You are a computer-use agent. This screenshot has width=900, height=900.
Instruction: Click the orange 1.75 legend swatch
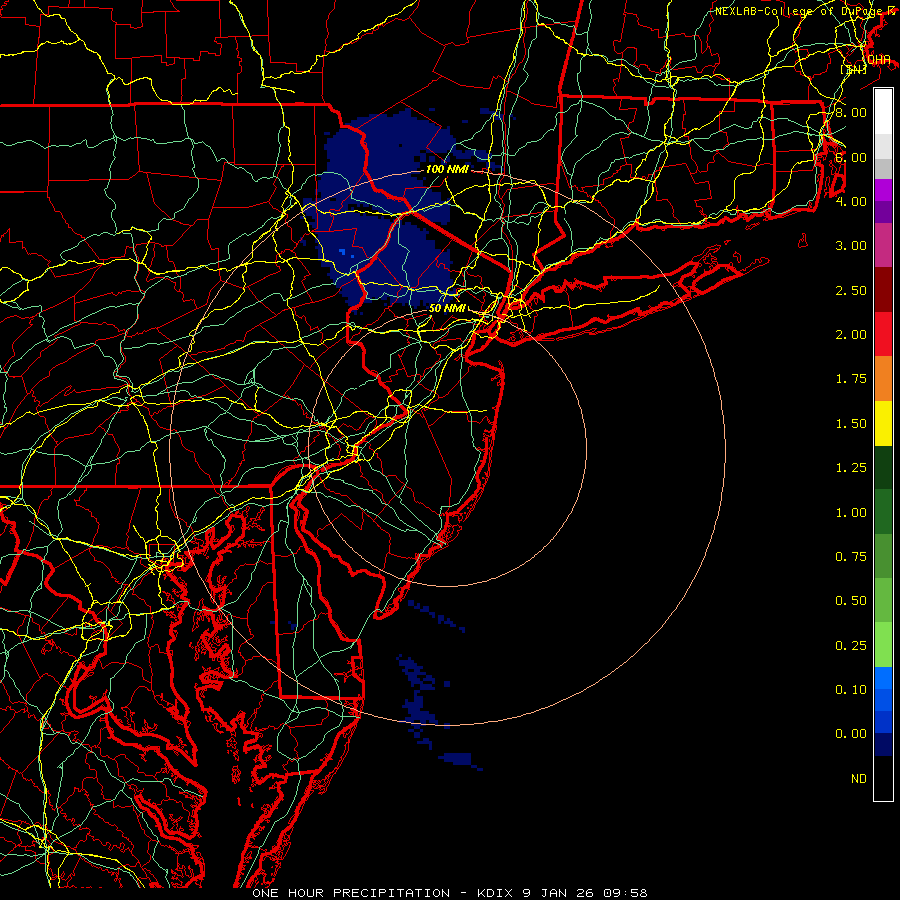pyautogui.click(x=883, y=378)
